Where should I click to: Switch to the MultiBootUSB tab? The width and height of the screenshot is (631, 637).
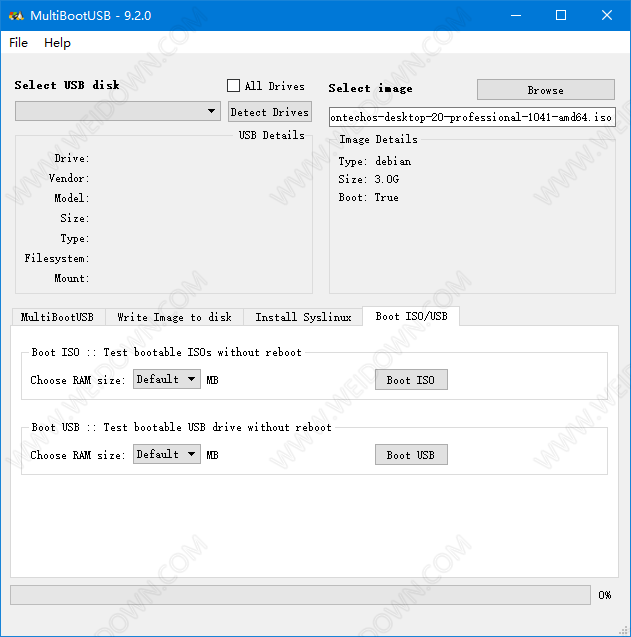[57, 317]
